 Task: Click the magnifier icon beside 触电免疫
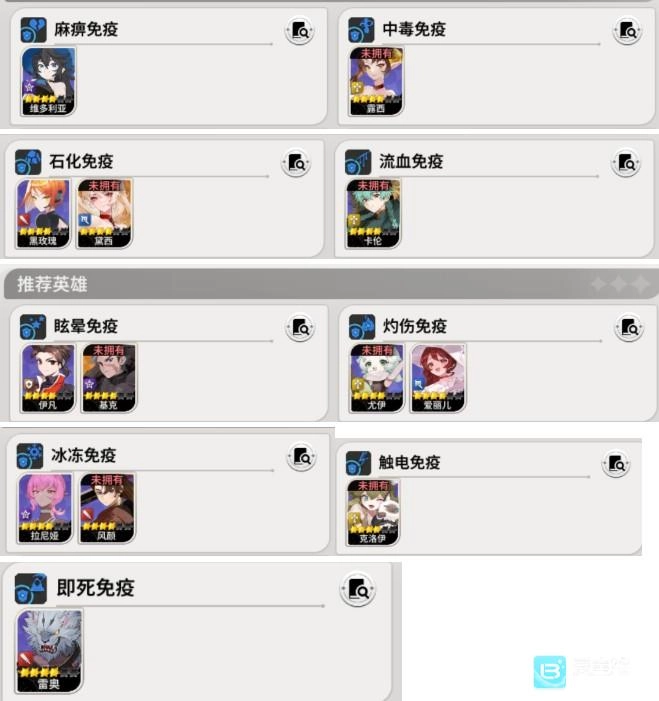point(616,464)
